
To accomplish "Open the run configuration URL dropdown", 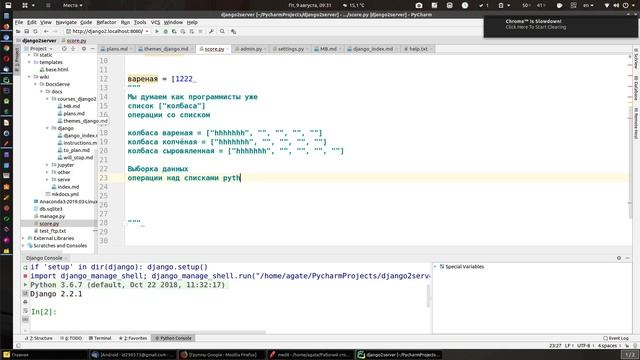I will coord(108,31).
